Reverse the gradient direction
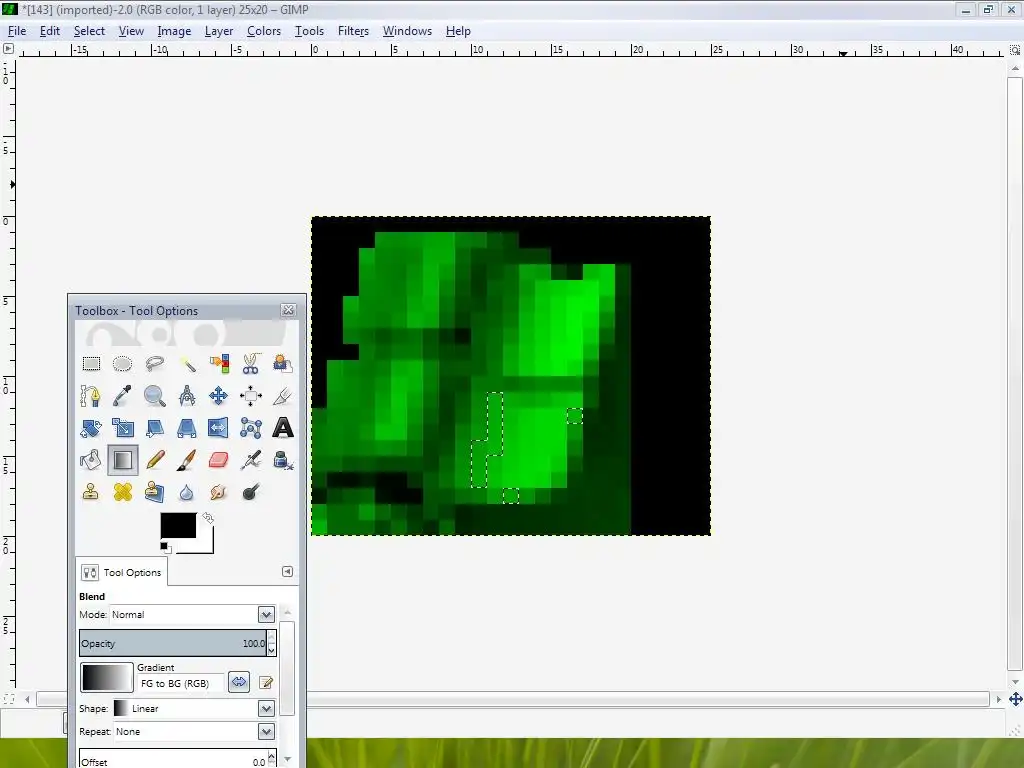 239,682
